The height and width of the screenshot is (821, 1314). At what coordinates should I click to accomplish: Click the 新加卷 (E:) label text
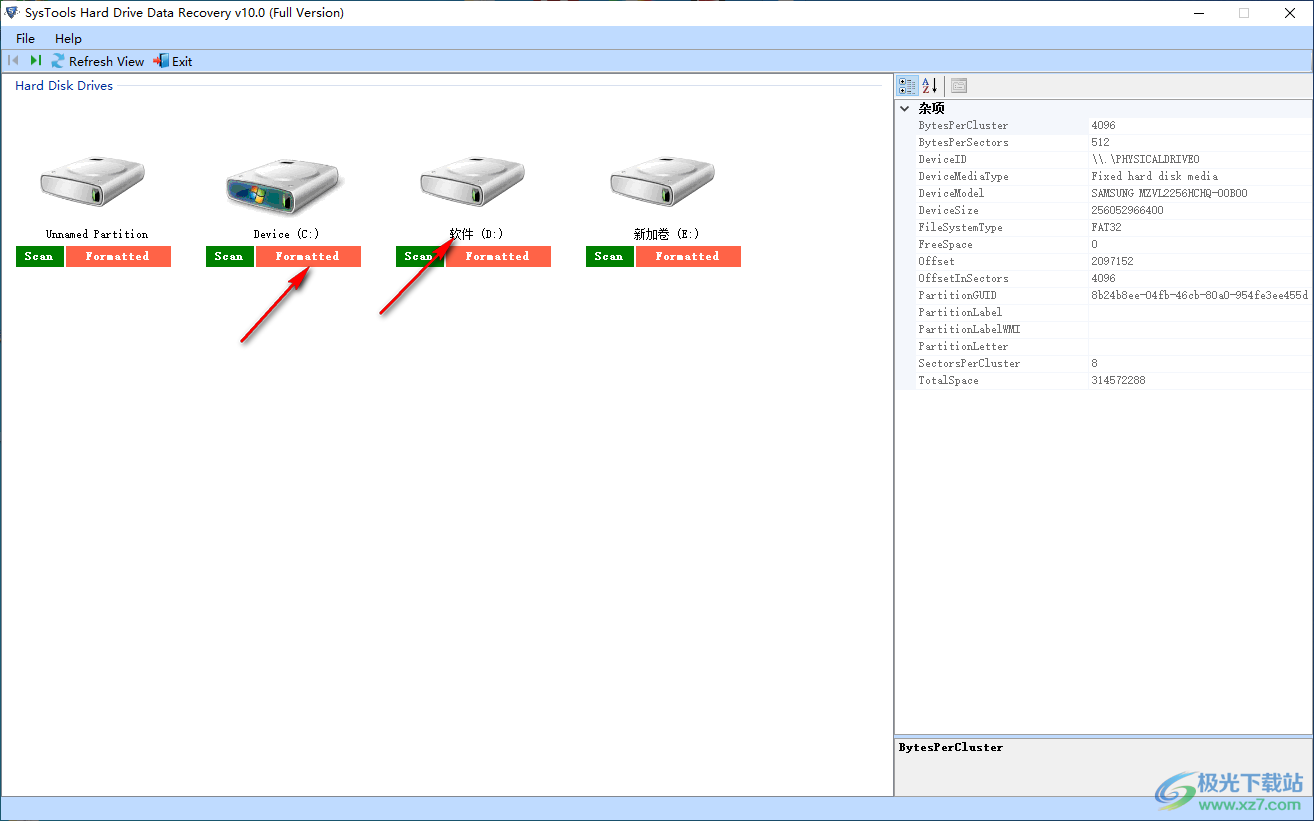pyautogui.click(x=666, y=234)
